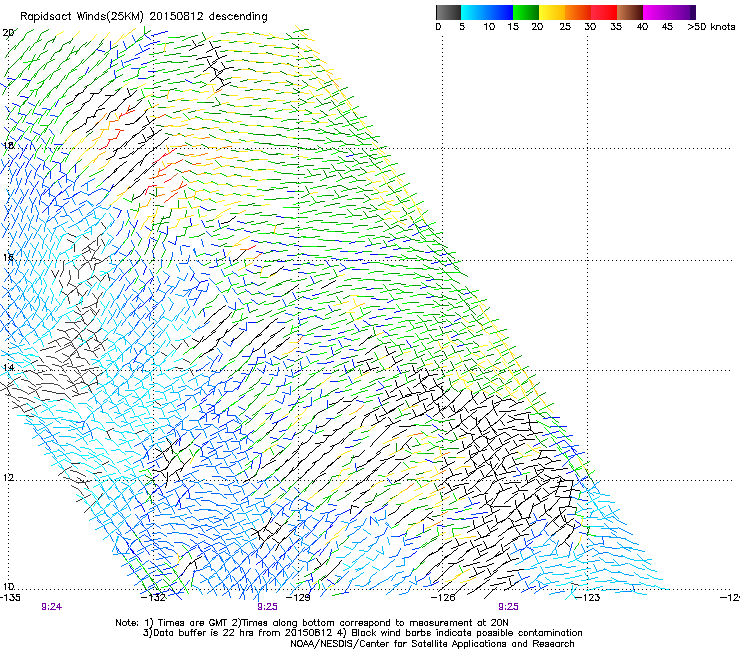Select the latitude axis label '14'
Viewport: 740px width, 650px height.
tap(8, 367)
